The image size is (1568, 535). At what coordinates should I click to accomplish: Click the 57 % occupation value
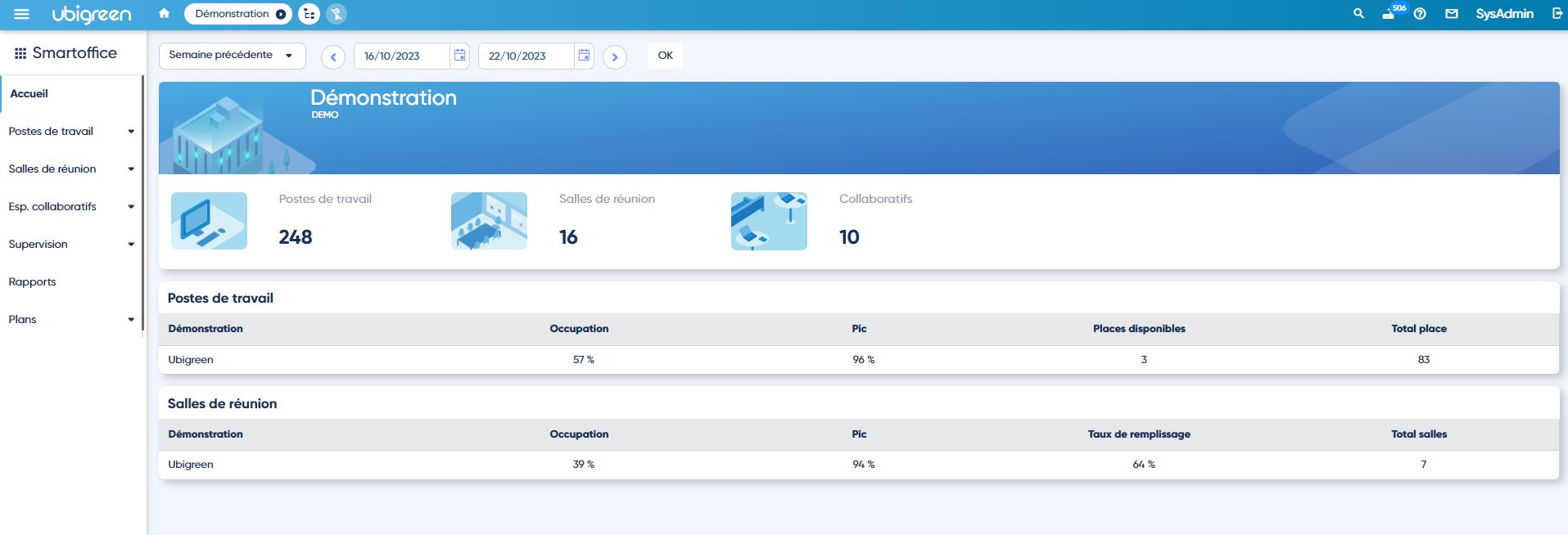click(584, 360)
